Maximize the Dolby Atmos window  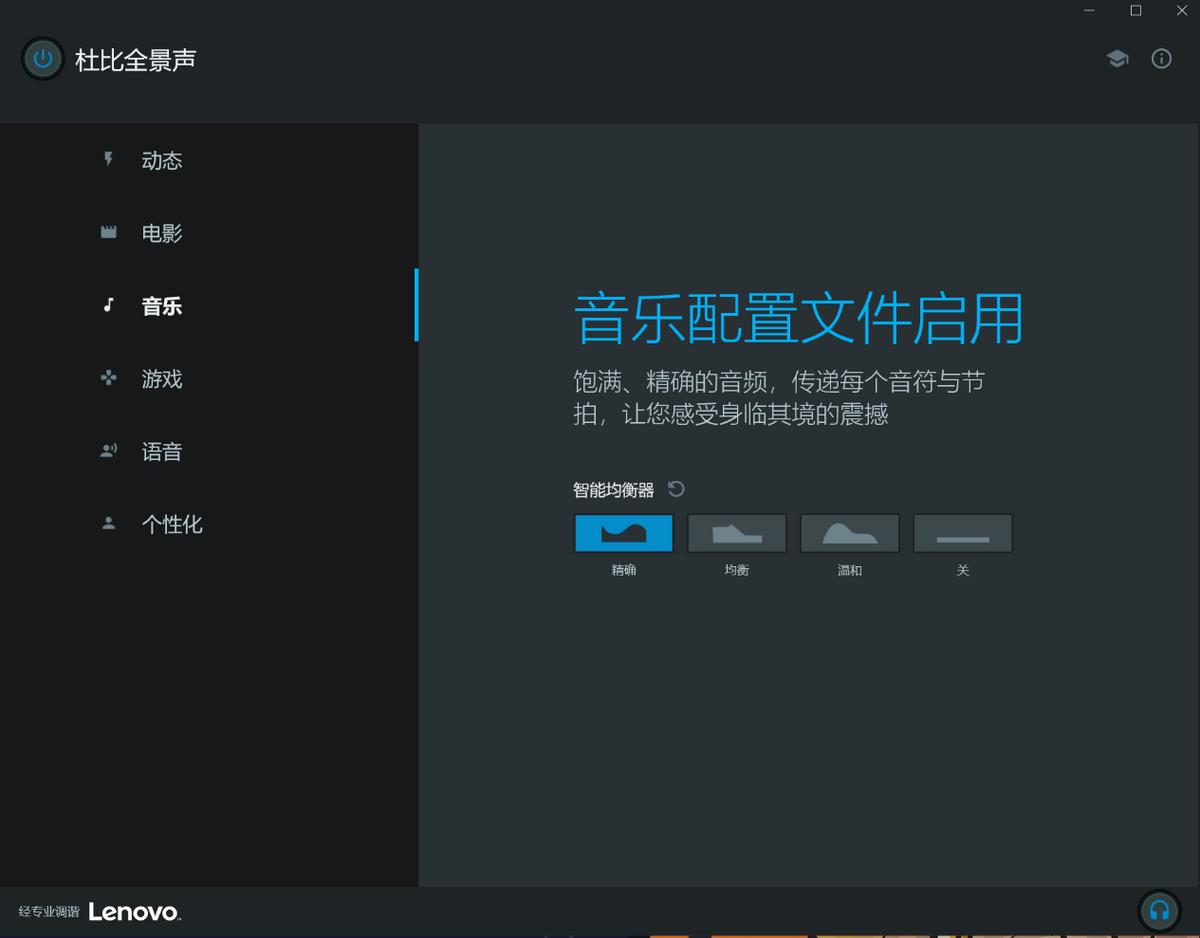[x=1135, y=11]
